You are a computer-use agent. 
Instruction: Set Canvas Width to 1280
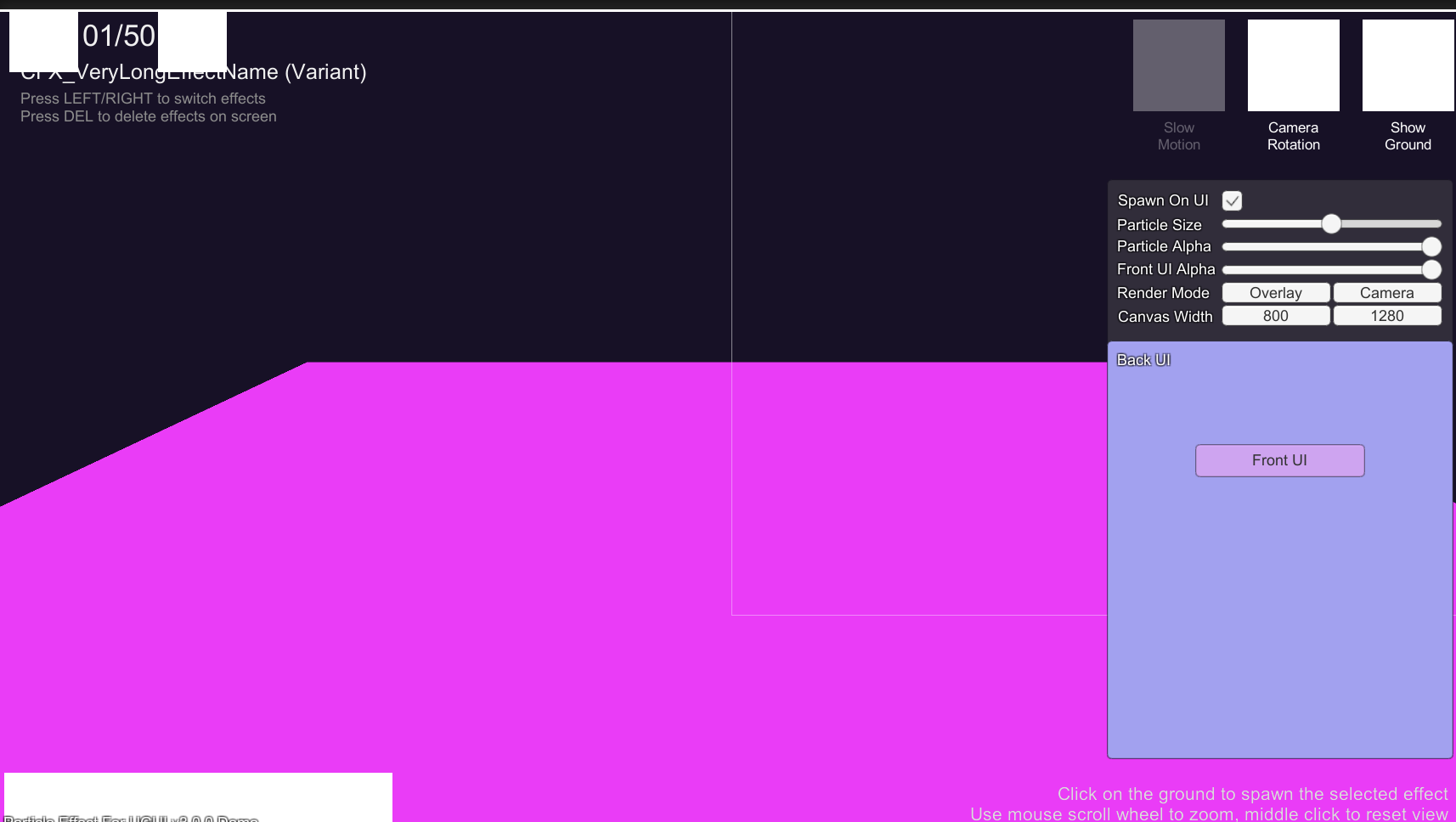[x=1387, y=315]
